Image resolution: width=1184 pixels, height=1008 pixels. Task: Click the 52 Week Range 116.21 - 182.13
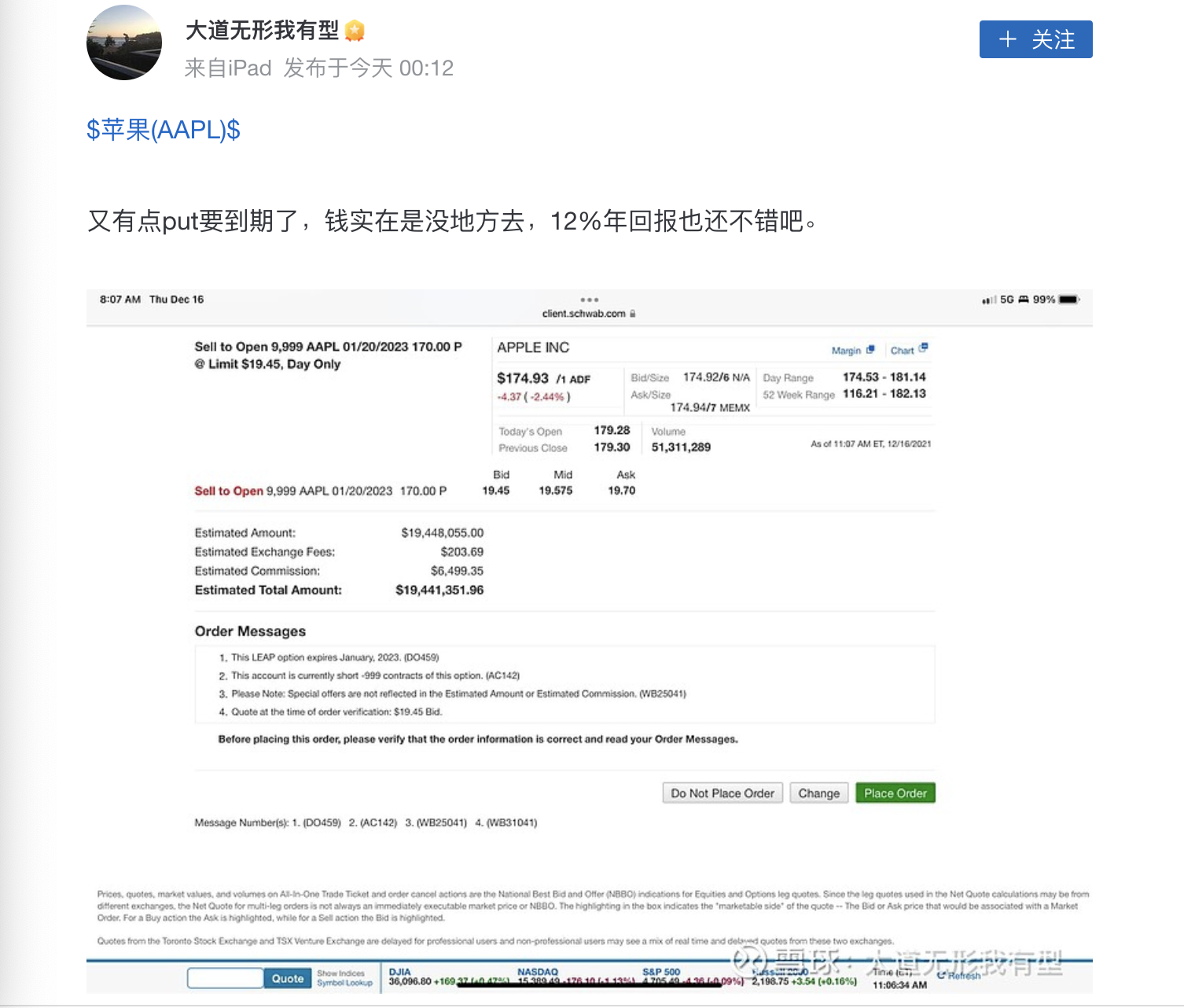884,394
